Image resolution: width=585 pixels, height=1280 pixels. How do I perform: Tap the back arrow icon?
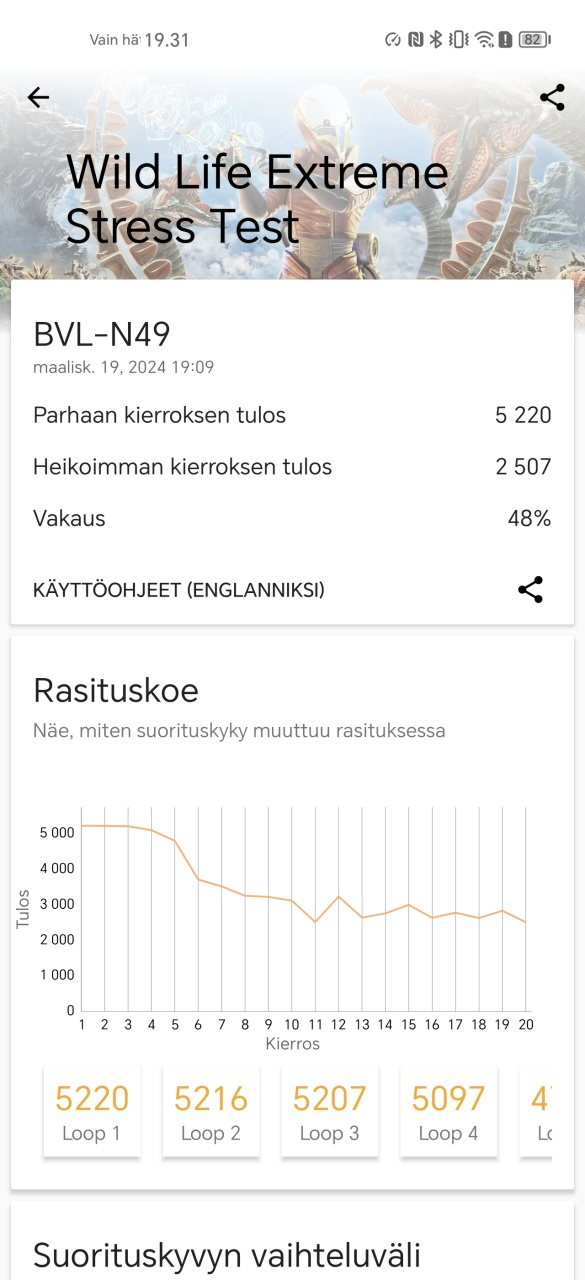pos(38,97)
